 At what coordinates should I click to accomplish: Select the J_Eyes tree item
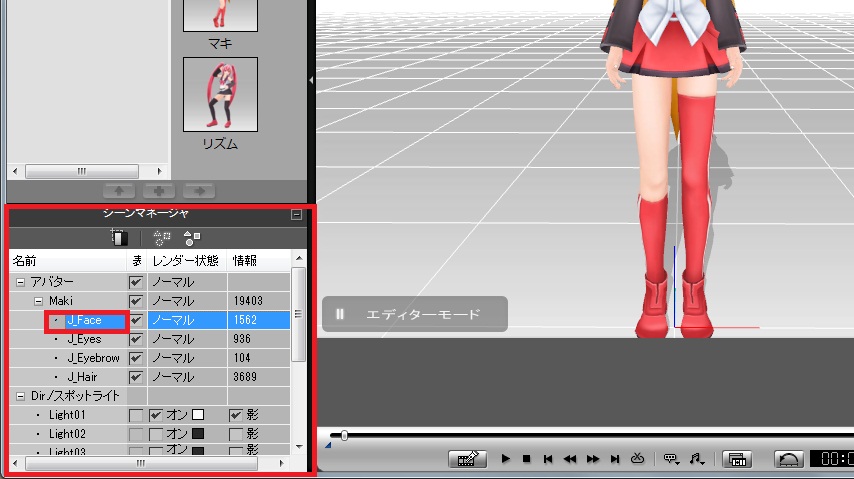coord(84,339)
